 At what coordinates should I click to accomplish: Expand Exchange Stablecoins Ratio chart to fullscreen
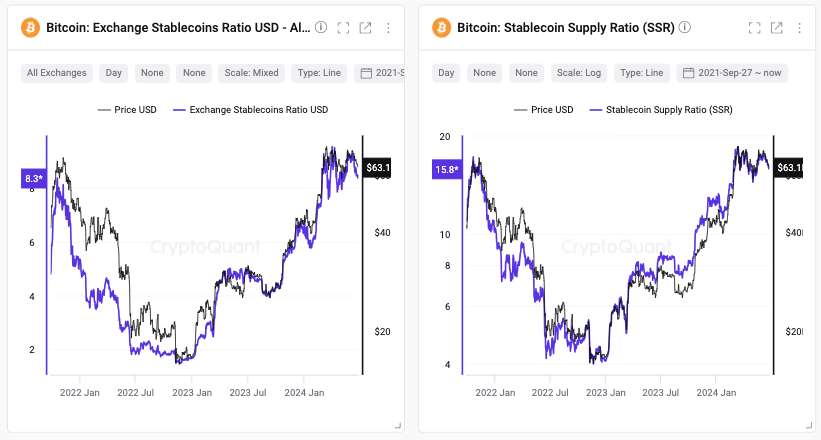point(343,28)
